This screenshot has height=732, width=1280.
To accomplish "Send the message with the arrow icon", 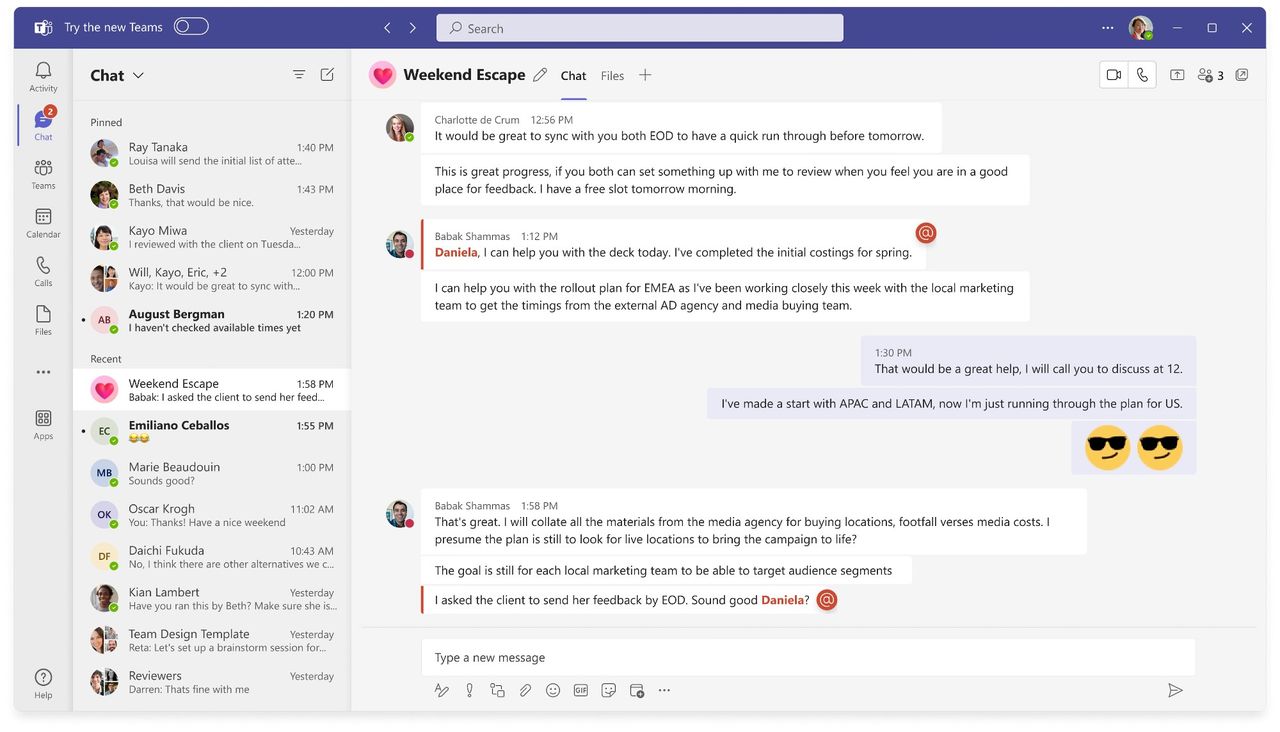I will [x=1175, y=690].
